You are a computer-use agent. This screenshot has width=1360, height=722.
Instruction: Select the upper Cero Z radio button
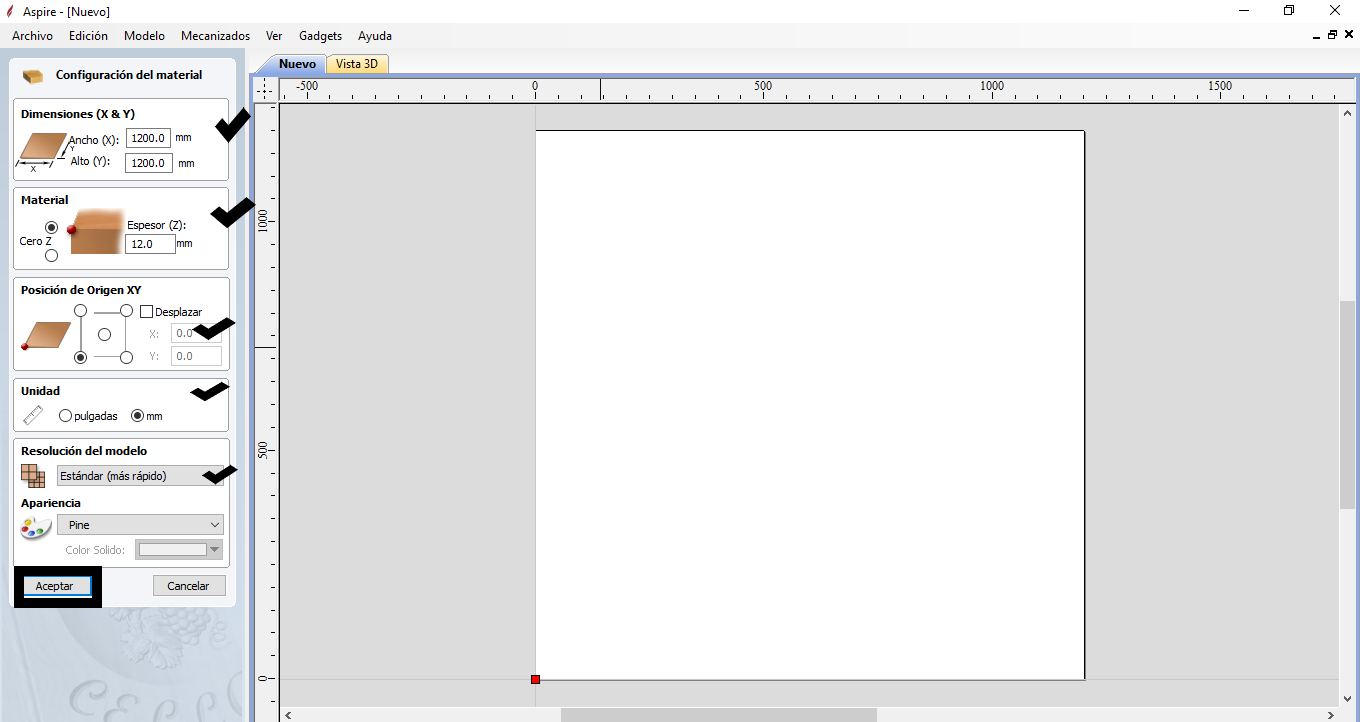tap(52, 228)
